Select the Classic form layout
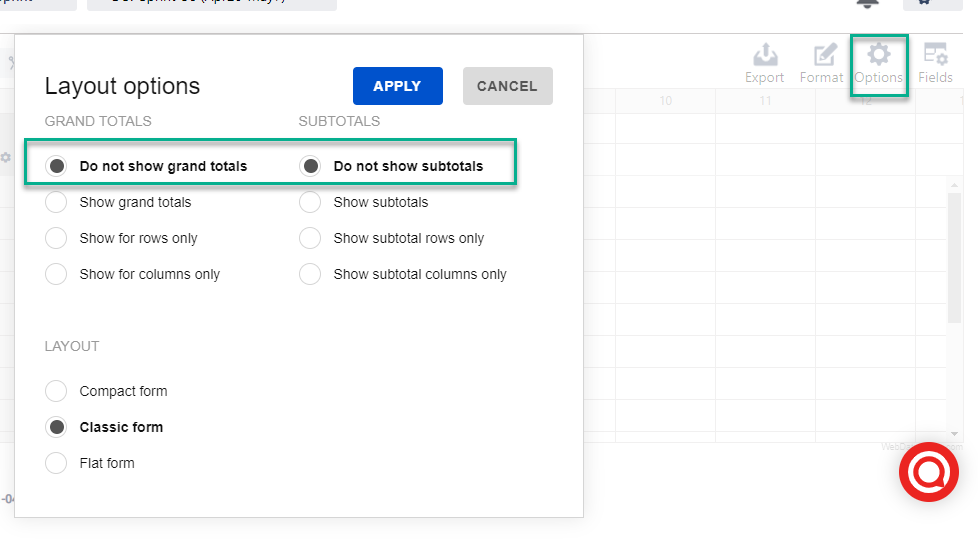978x544 pixels. (x=57, y=427)
